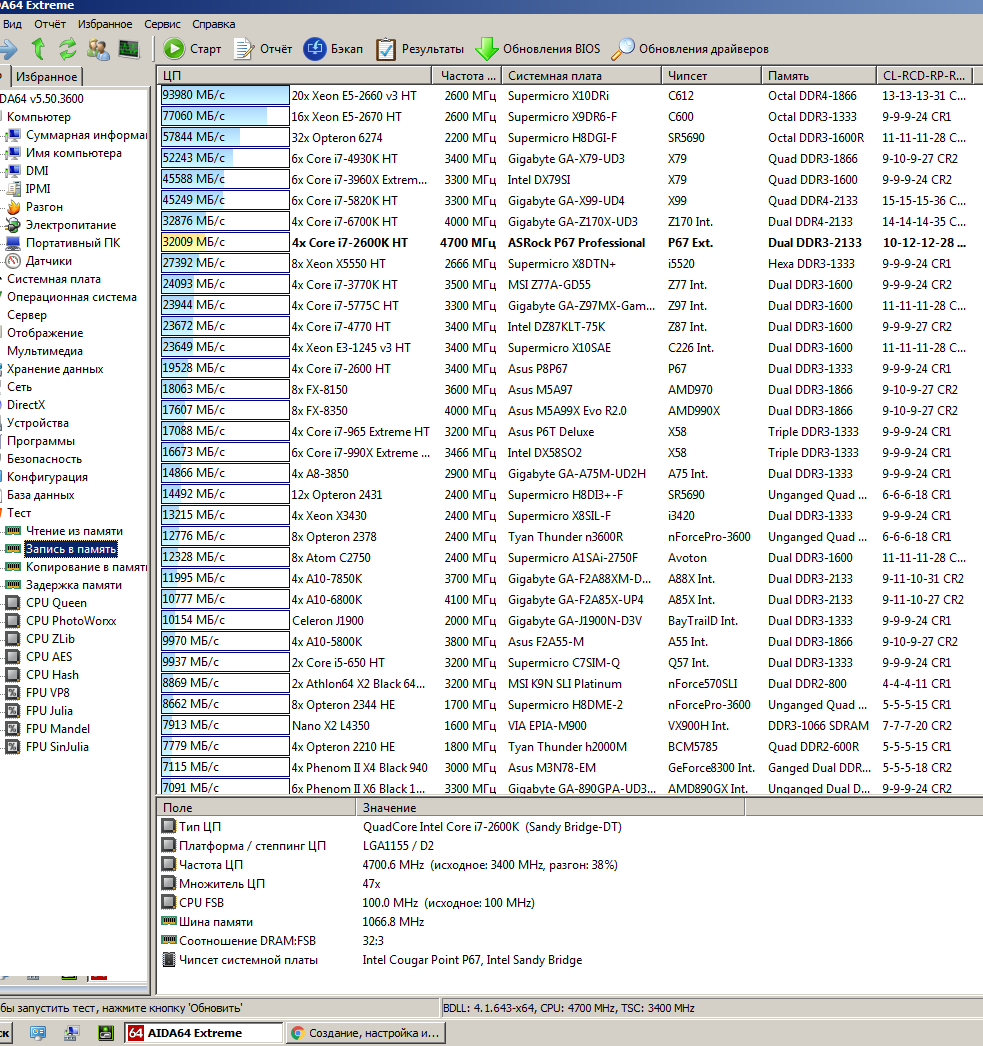Screen dimensions: 983x1046
Task: Open the Вид menu
Action: [12, 24]
